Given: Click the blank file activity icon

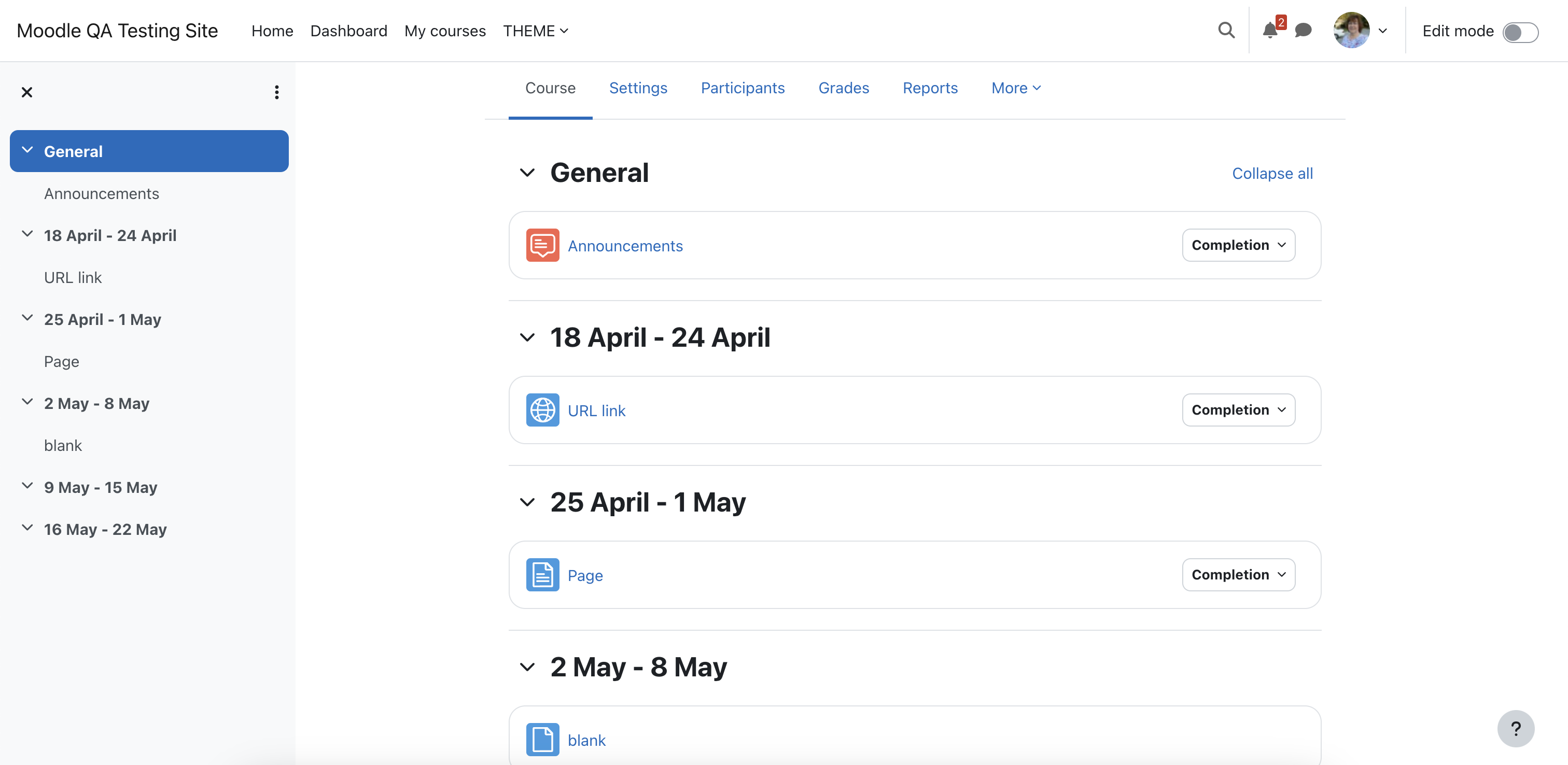Looking at the screenshot, I should [x=542, y=740].
